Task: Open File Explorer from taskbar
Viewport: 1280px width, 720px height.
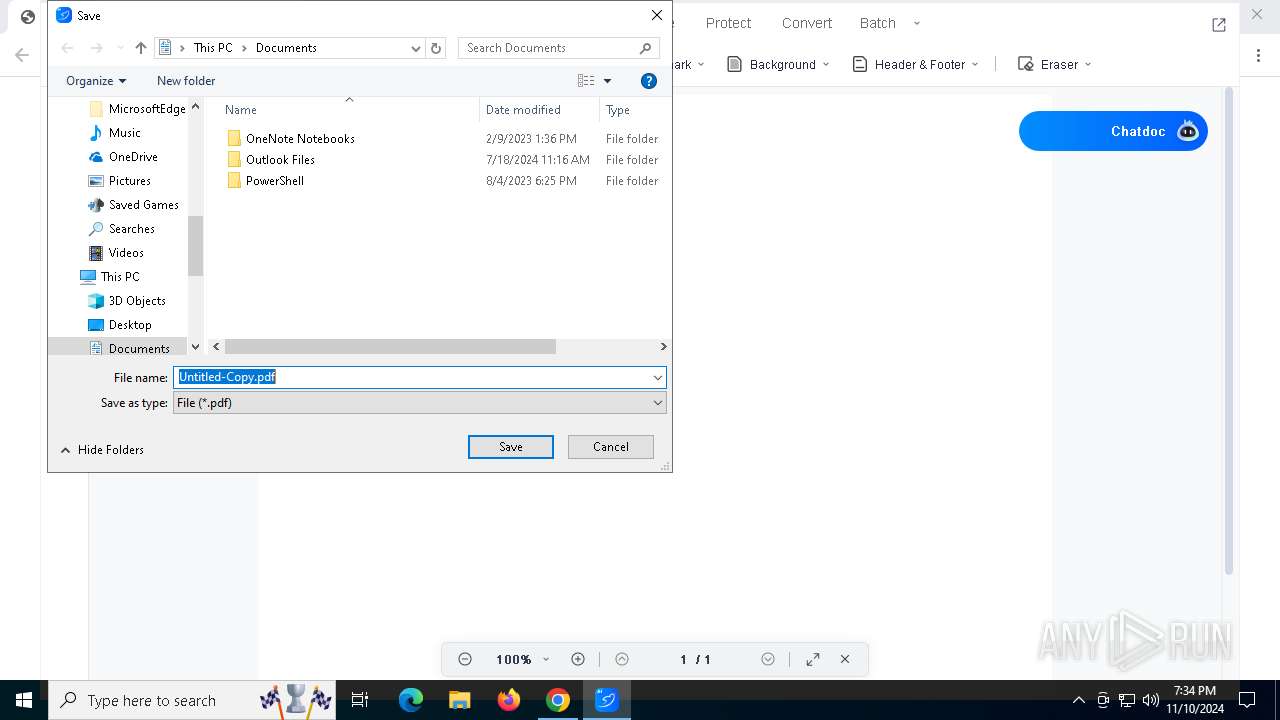Action: [x=459, y=700]
